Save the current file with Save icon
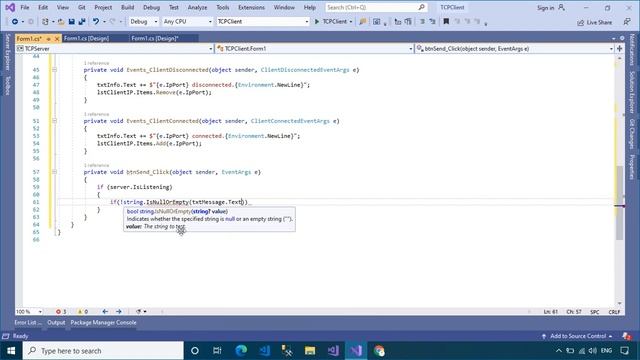This screenshot has width=640, height=360. pyautogui.click(x=71, y=22)
